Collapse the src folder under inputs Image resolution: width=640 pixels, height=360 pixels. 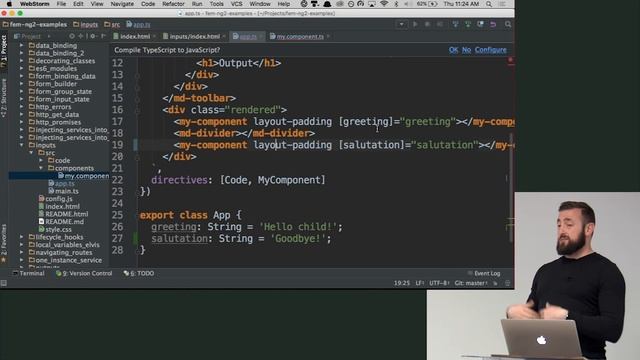click(31, 153)
